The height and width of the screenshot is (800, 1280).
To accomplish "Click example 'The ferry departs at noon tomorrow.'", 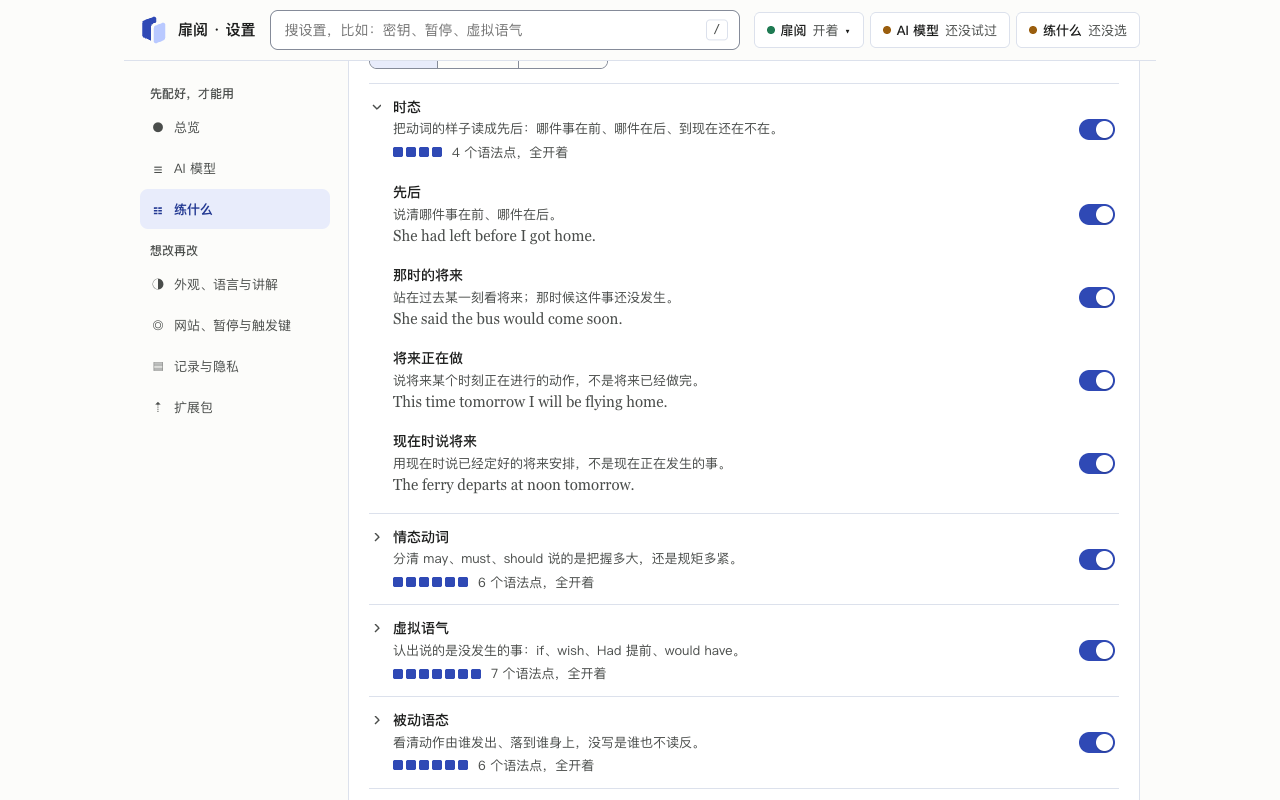I will coord(514,485).
